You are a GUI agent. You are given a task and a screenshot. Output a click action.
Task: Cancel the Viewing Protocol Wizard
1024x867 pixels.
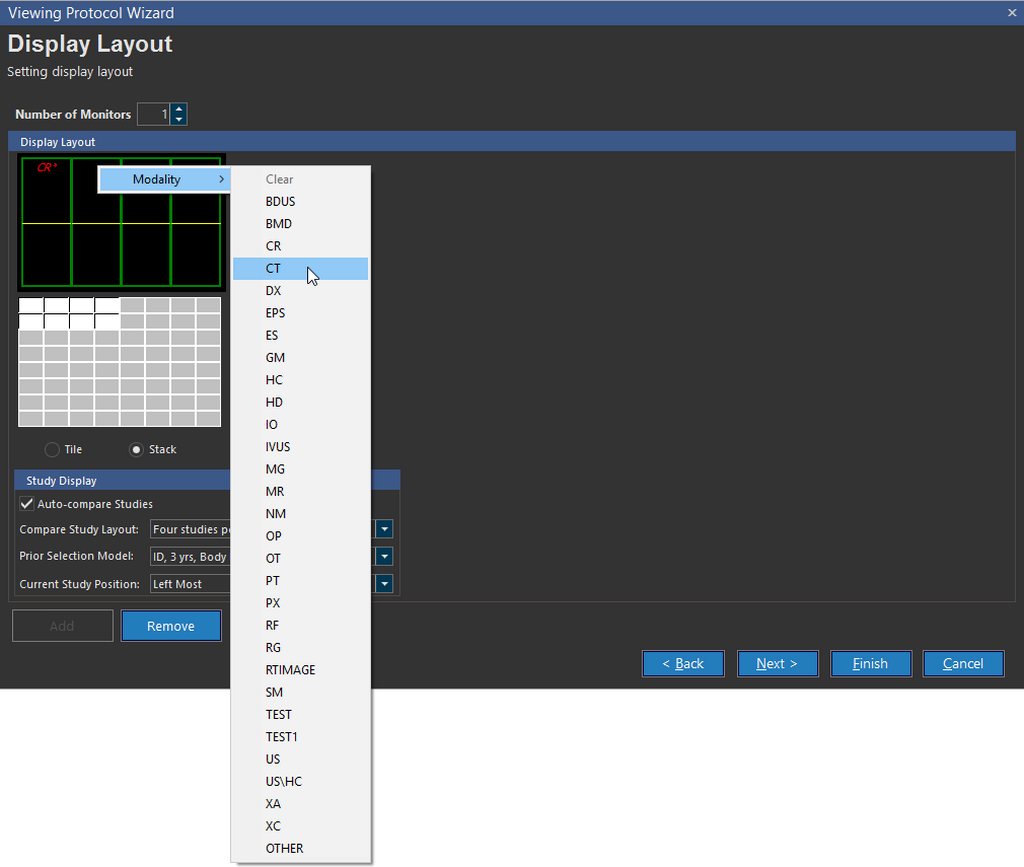963,663
